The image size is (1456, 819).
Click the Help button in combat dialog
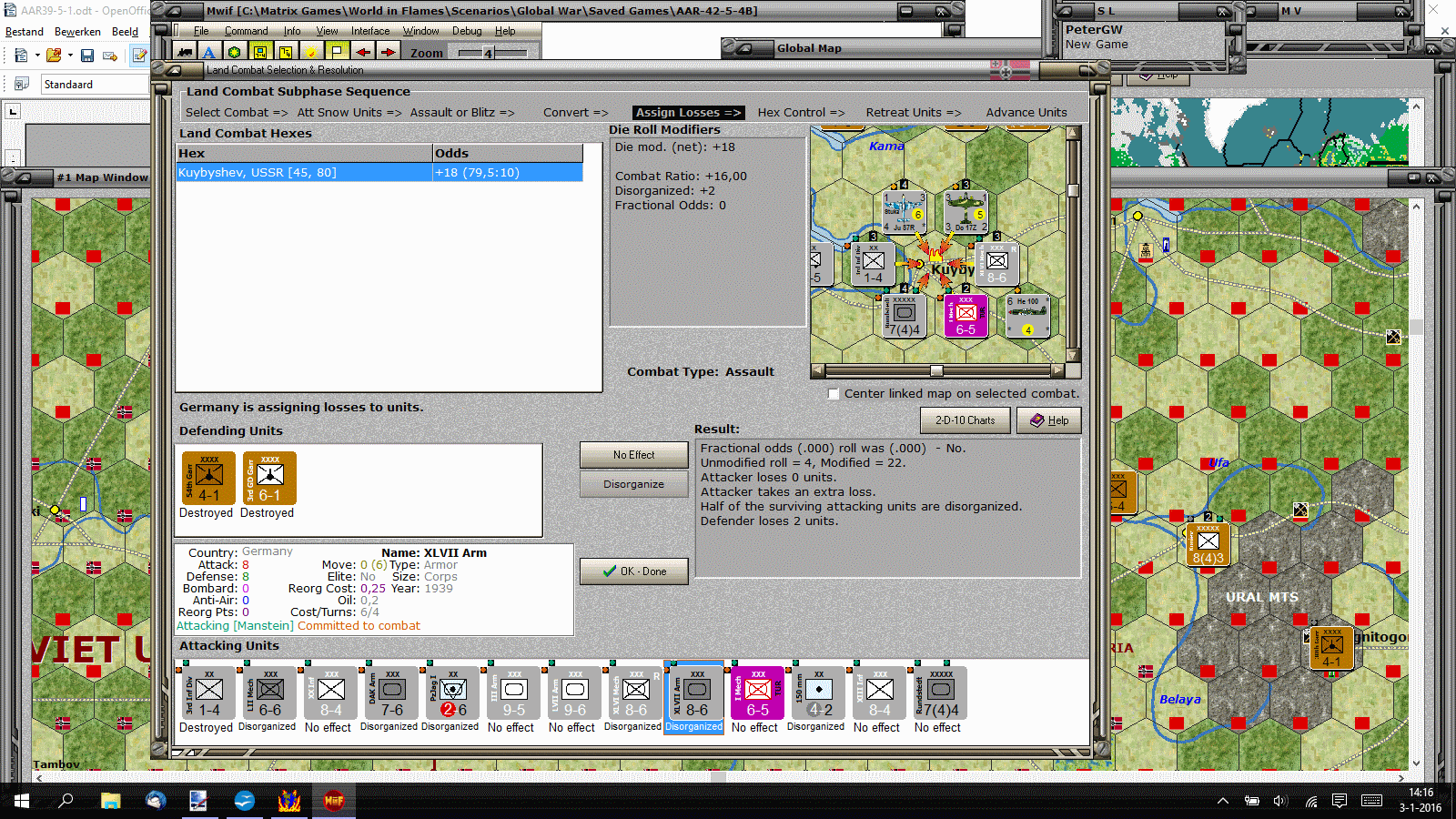coord(1049,420)
